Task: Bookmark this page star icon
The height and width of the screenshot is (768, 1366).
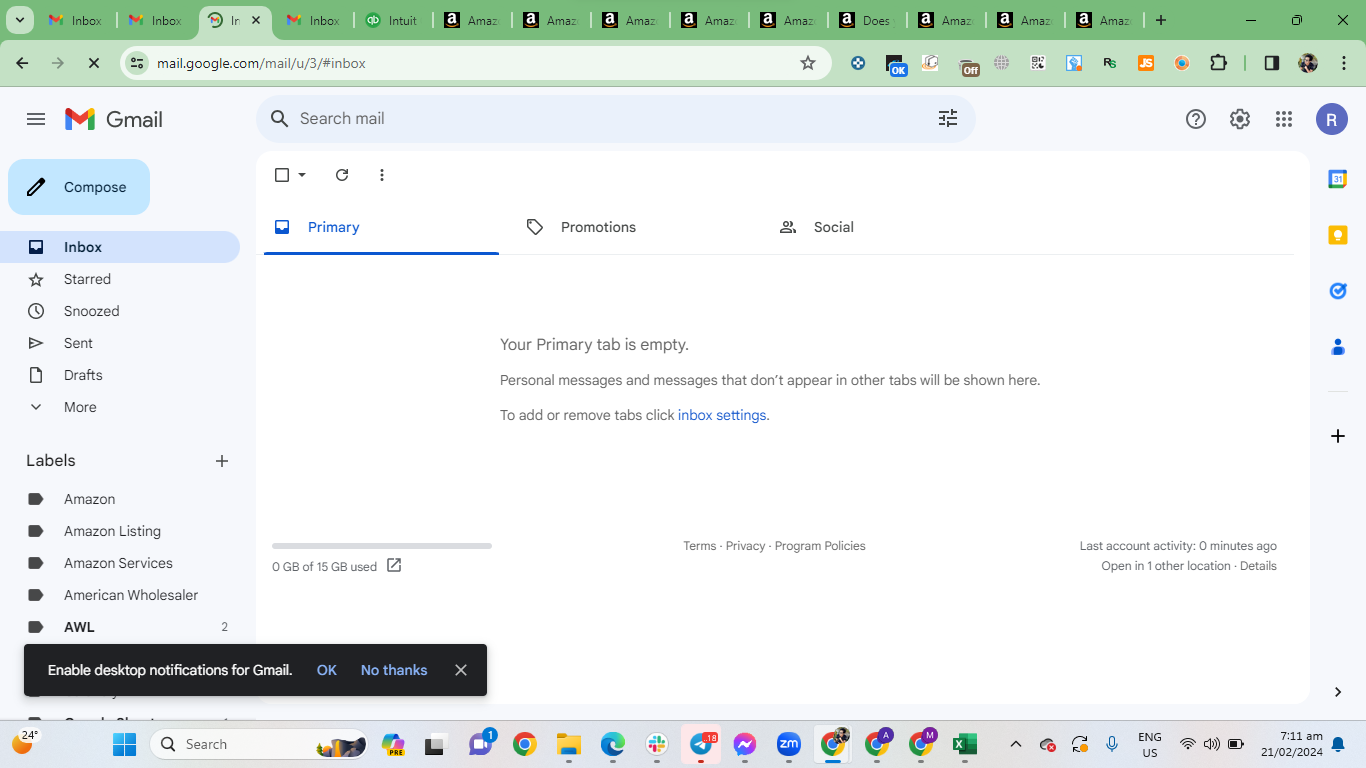Action: pos(808,63)
